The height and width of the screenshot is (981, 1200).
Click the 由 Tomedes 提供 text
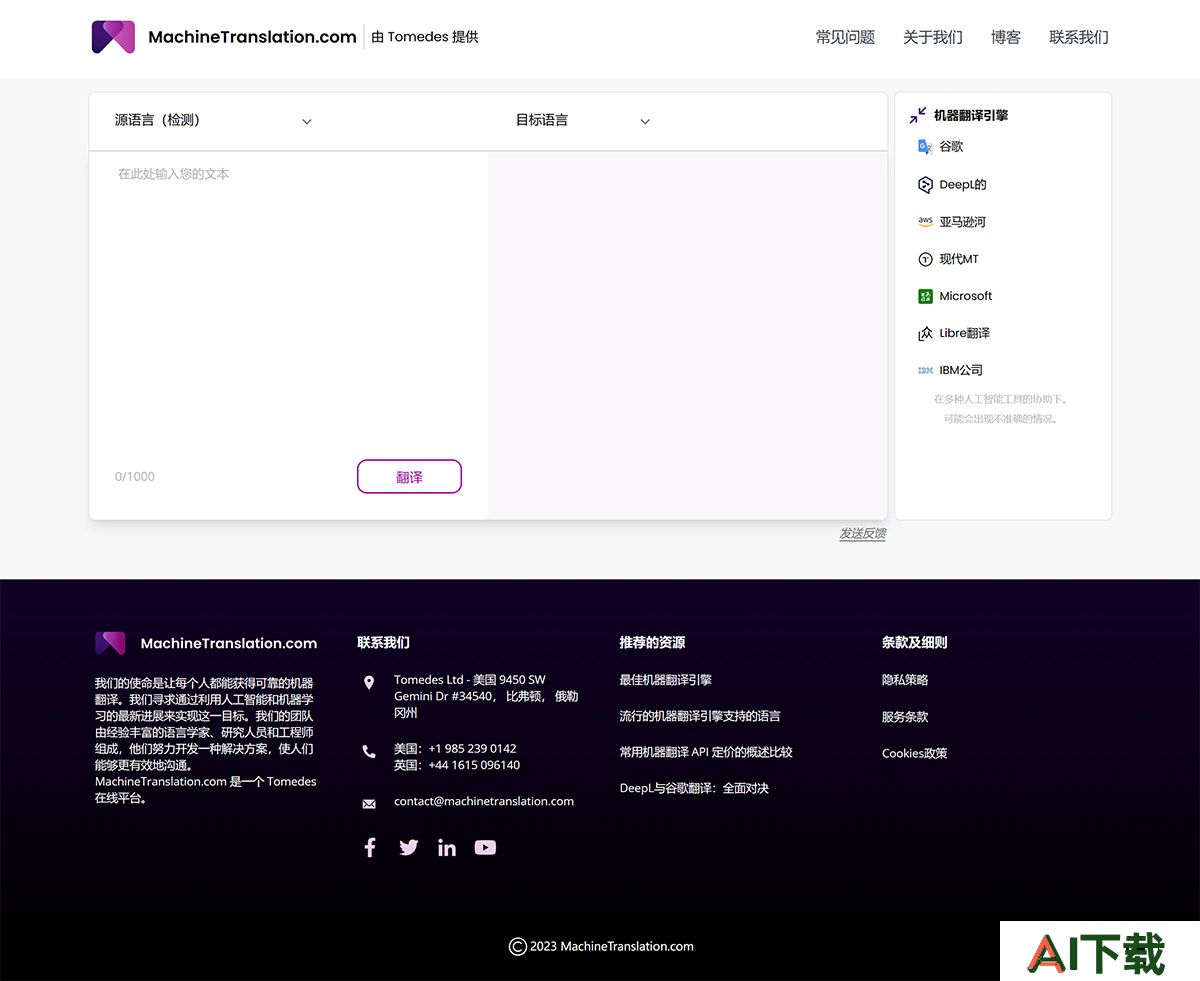coord(425,37)
